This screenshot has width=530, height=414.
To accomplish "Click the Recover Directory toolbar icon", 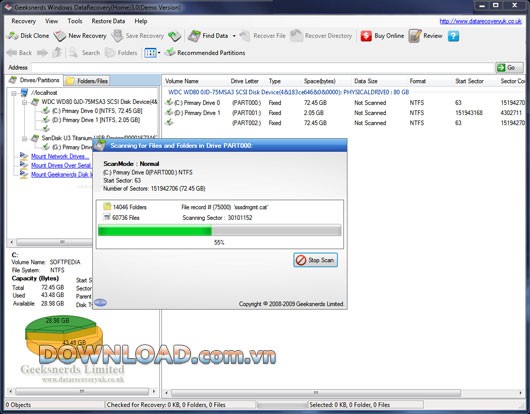I will (x=296, y=35).
